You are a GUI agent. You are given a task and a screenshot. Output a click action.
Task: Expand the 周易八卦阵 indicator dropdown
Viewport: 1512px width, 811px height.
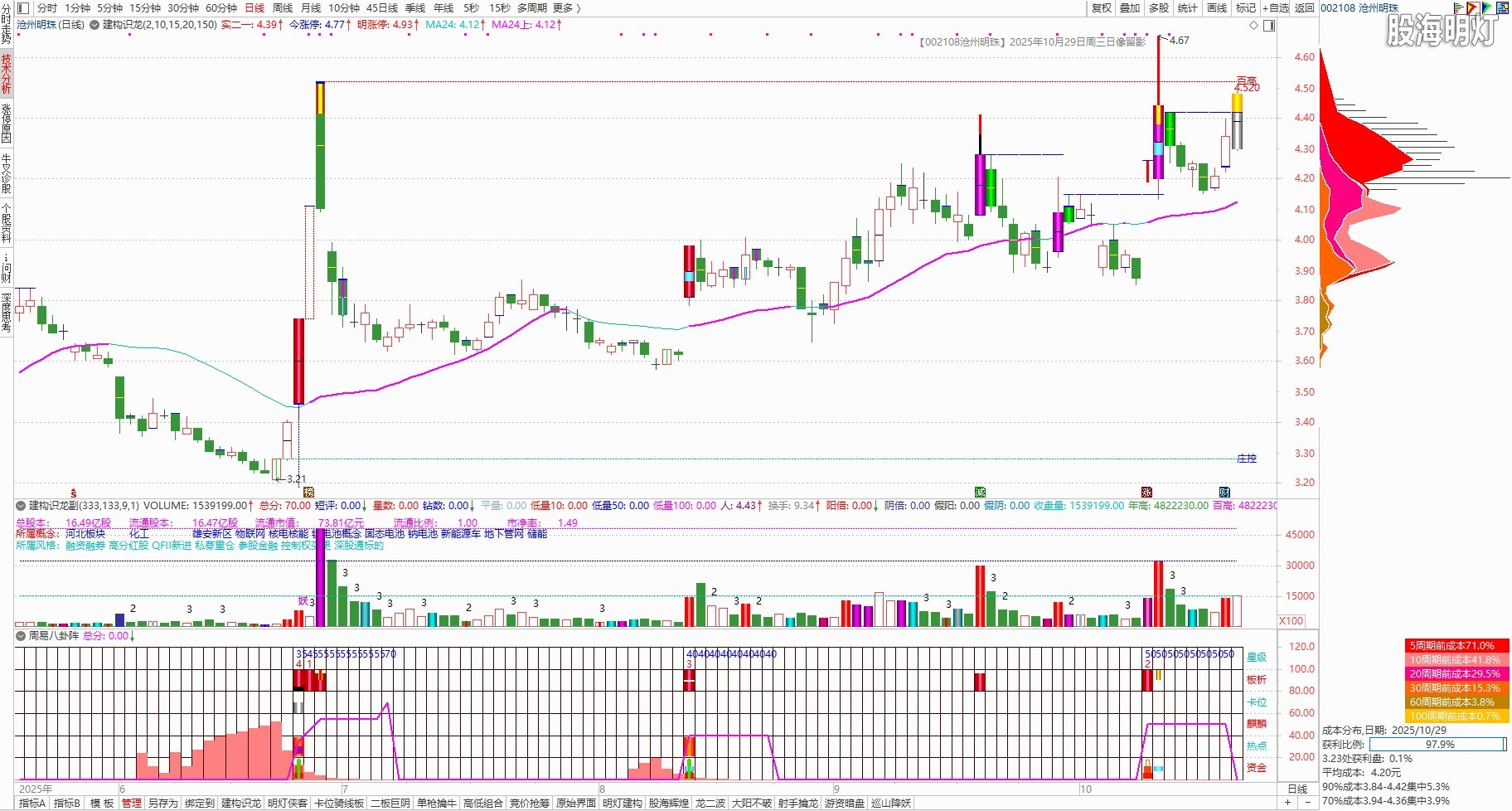pos(21,636)
